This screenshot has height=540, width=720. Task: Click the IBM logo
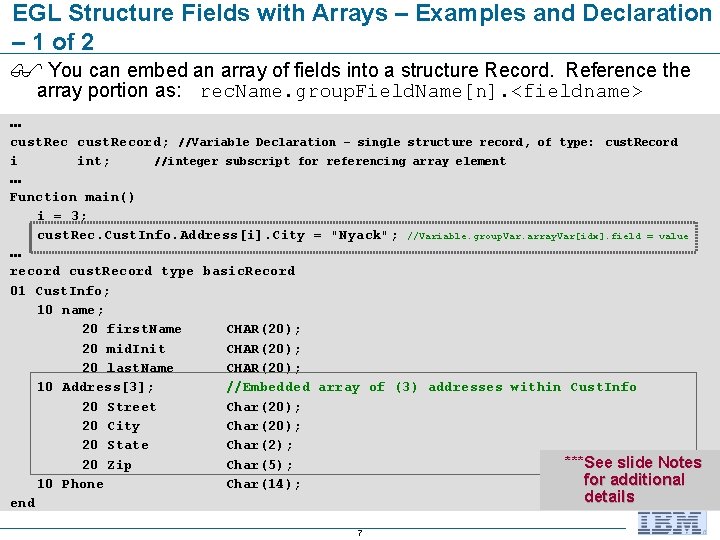tap(672, 523)
